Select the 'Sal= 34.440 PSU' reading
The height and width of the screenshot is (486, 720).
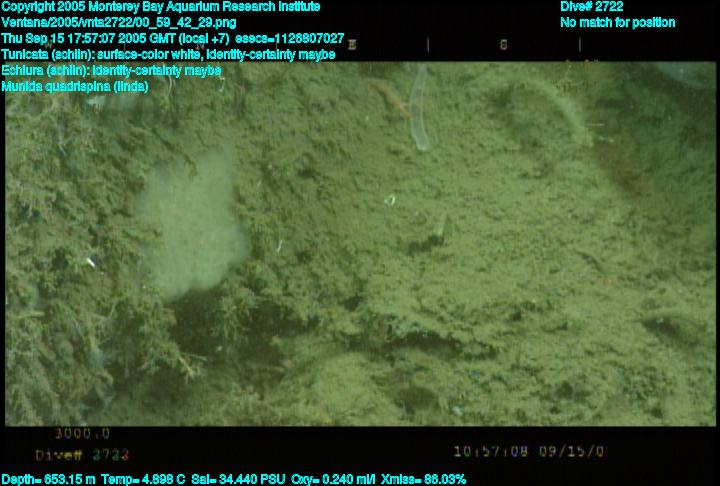click(x=238, y=480)
